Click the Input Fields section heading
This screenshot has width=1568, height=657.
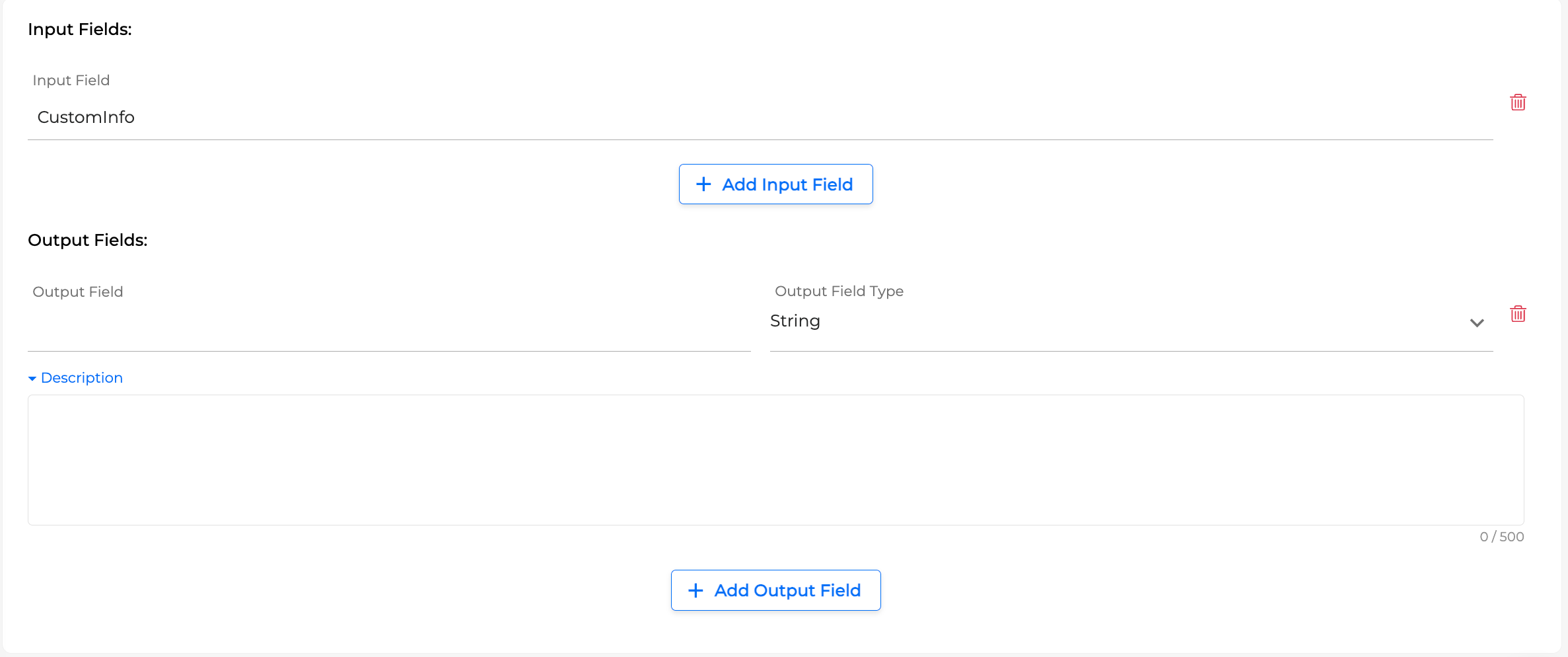[x=80, y=30]
